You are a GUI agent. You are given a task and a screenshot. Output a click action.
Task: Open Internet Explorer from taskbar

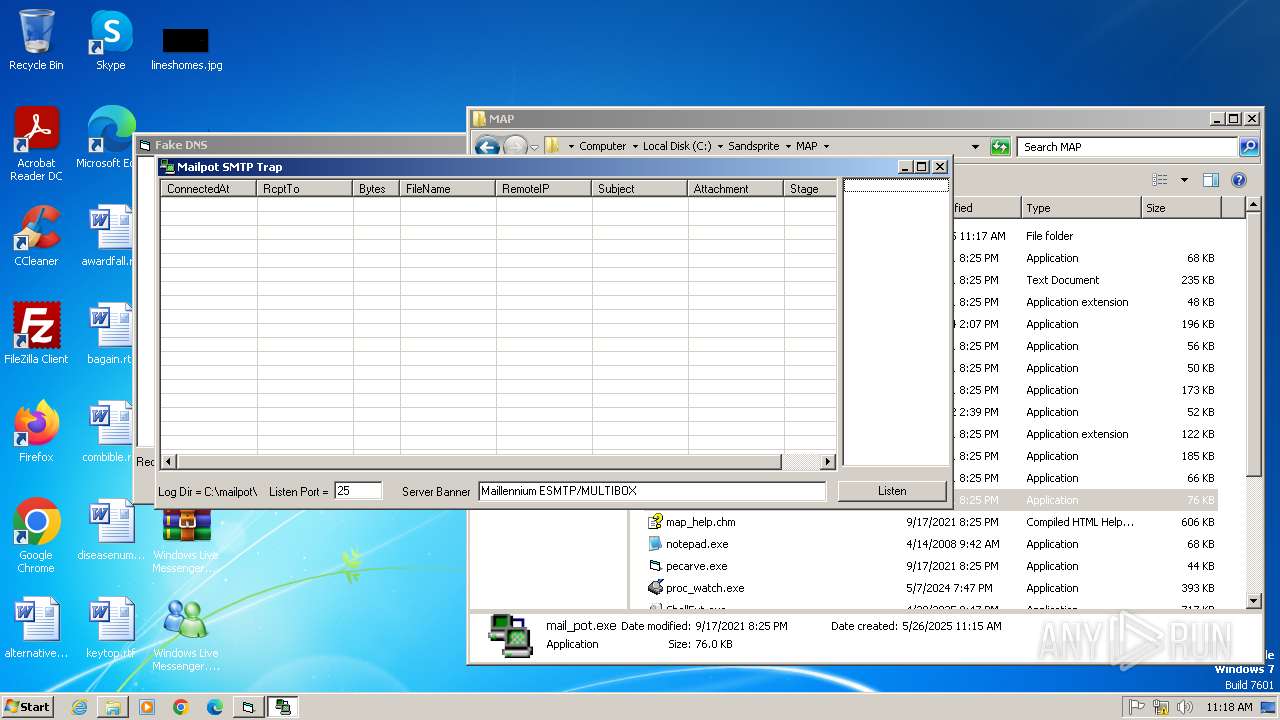pyautogui.click(x=79, y=707)
